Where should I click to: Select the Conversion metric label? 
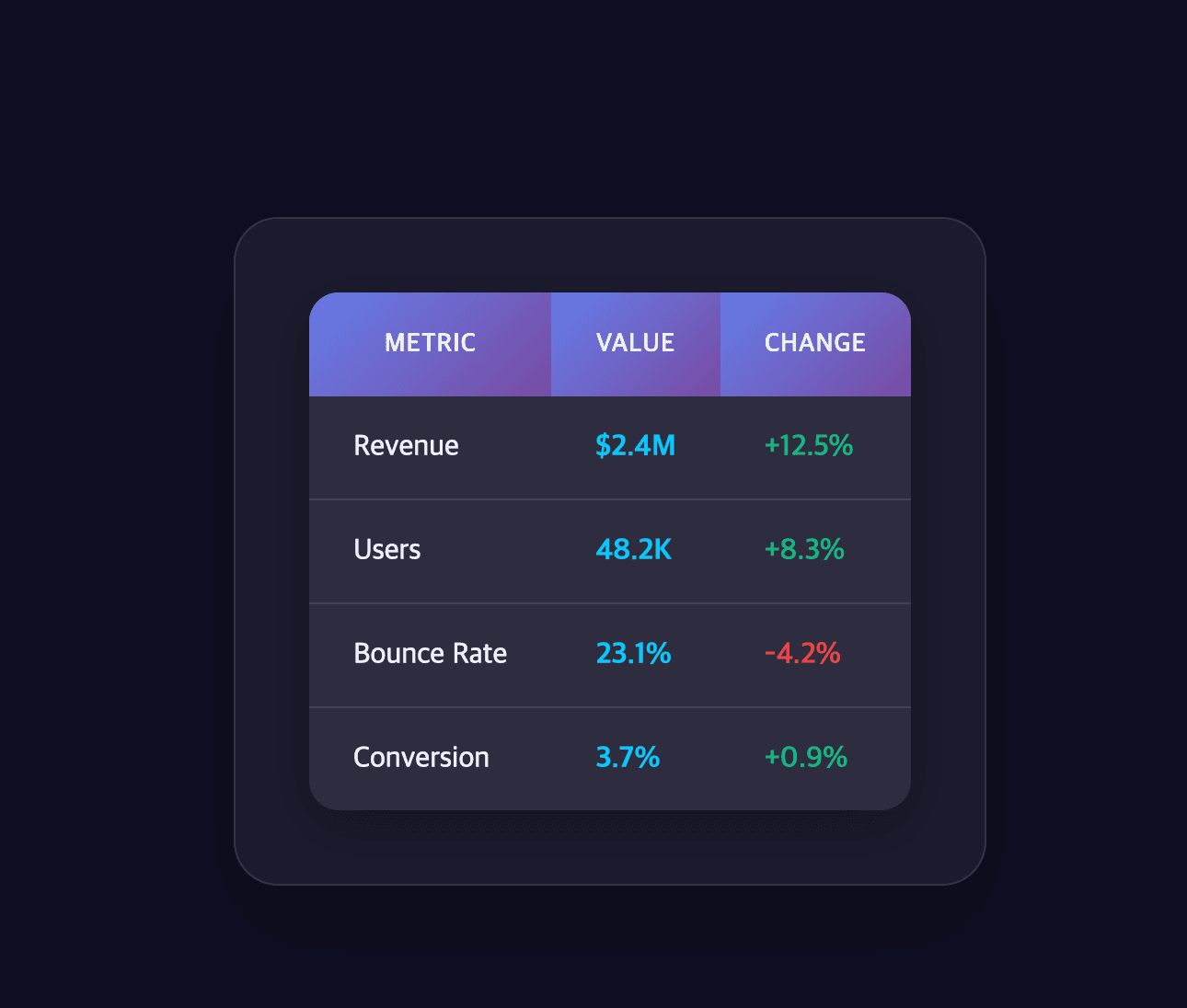click(421, 758)
